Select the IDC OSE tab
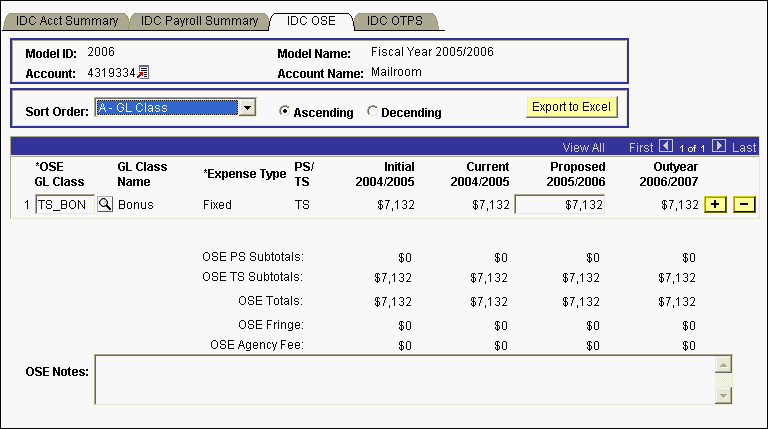The width and height of the screenshot is (768, 429). (311, 21)
